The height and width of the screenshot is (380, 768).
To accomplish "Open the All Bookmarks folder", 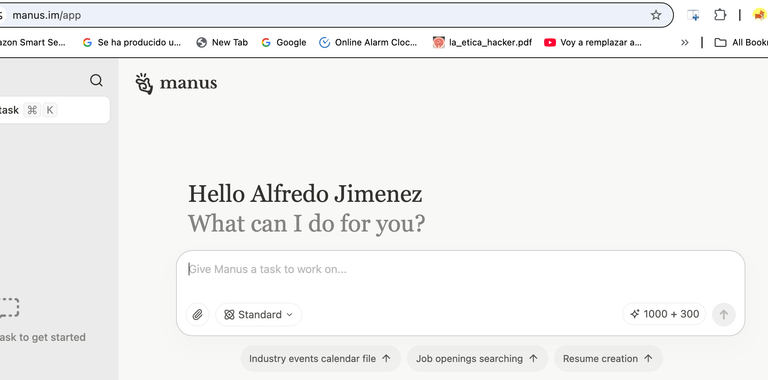I will tap(741, 43).
